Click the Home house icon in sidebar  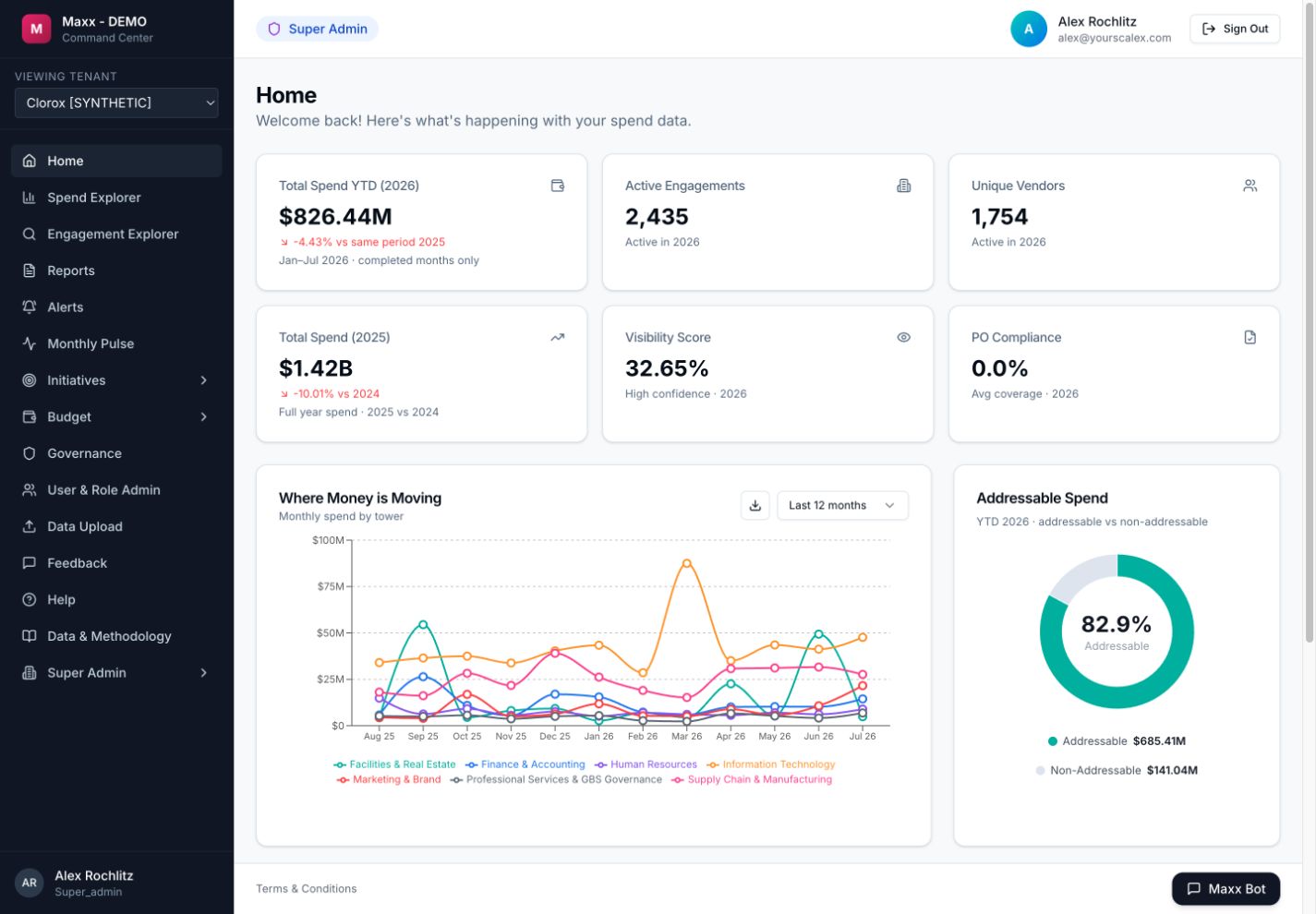click(x=30, y=161)
